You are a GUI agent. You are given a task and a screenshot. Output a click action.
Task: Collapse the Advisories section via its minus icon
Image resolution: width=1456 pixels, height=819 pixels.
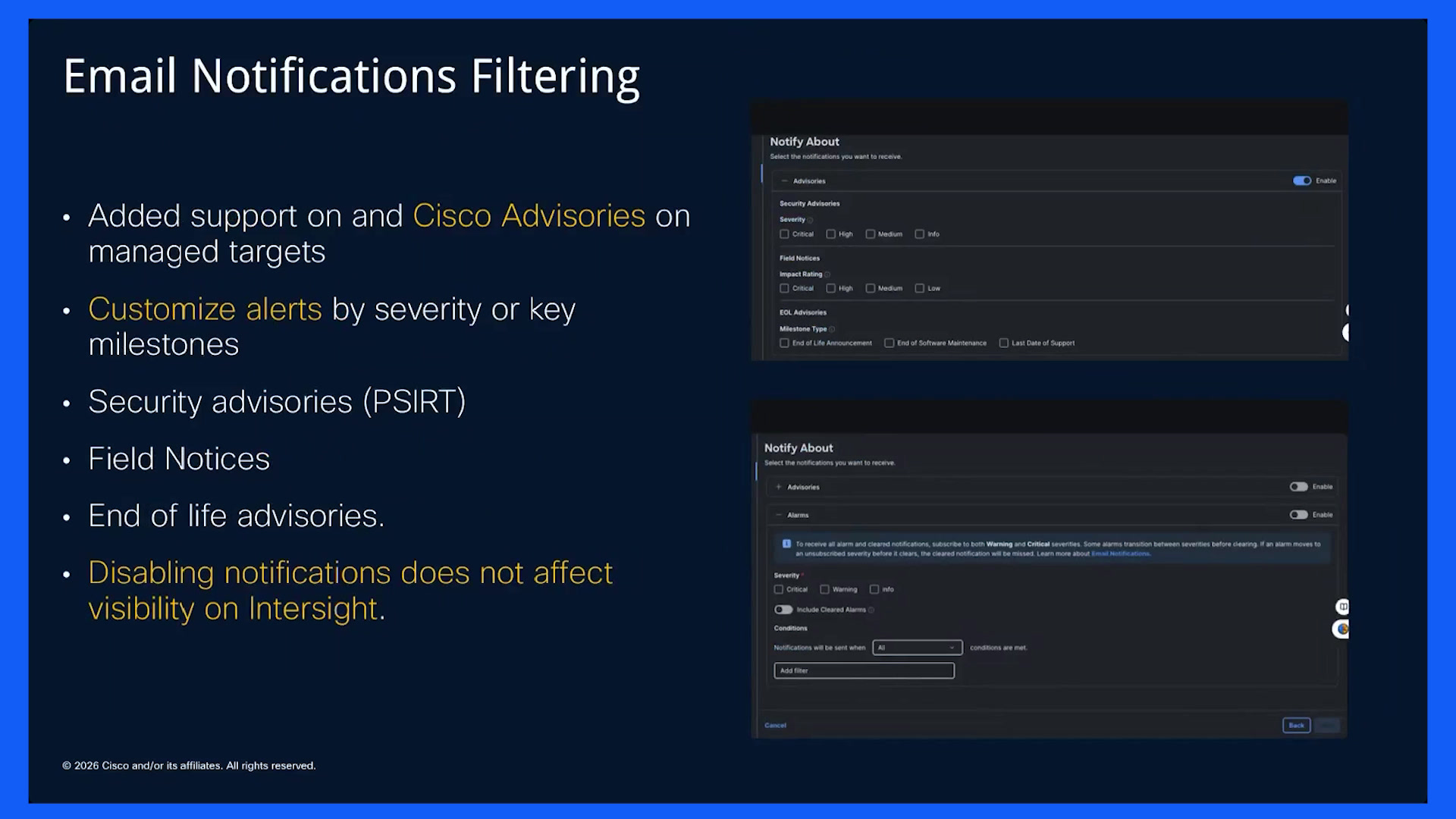(x=784, y=181)
